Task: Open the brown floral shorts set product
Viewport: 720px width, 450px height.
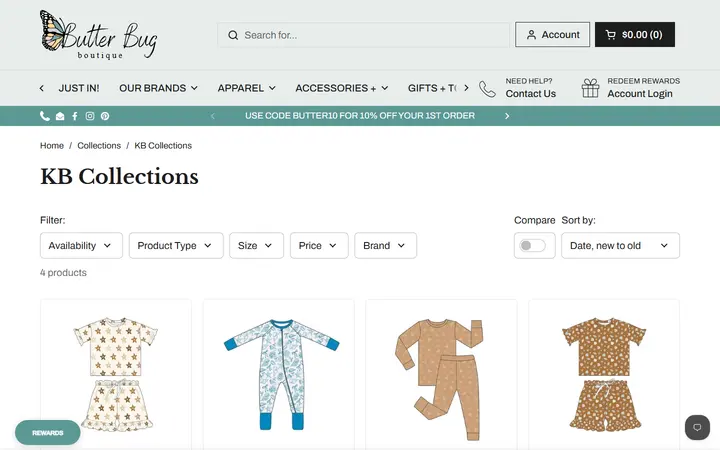Action: click(604, 374)
